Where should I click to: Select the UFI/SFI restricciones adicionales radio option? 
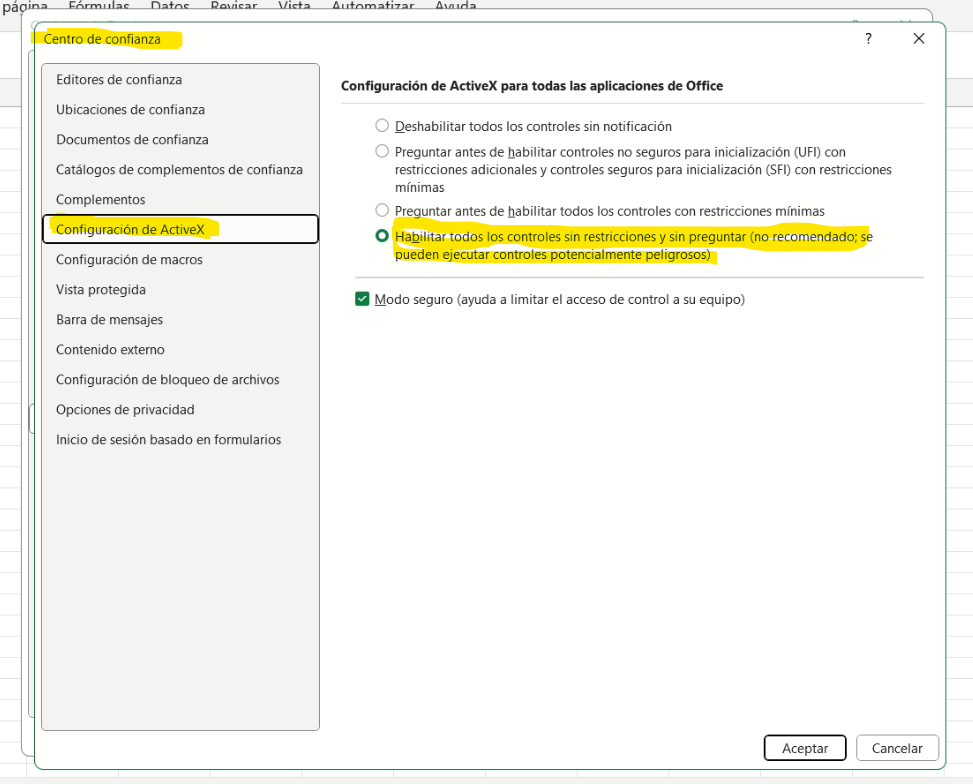tap(382, 151)
